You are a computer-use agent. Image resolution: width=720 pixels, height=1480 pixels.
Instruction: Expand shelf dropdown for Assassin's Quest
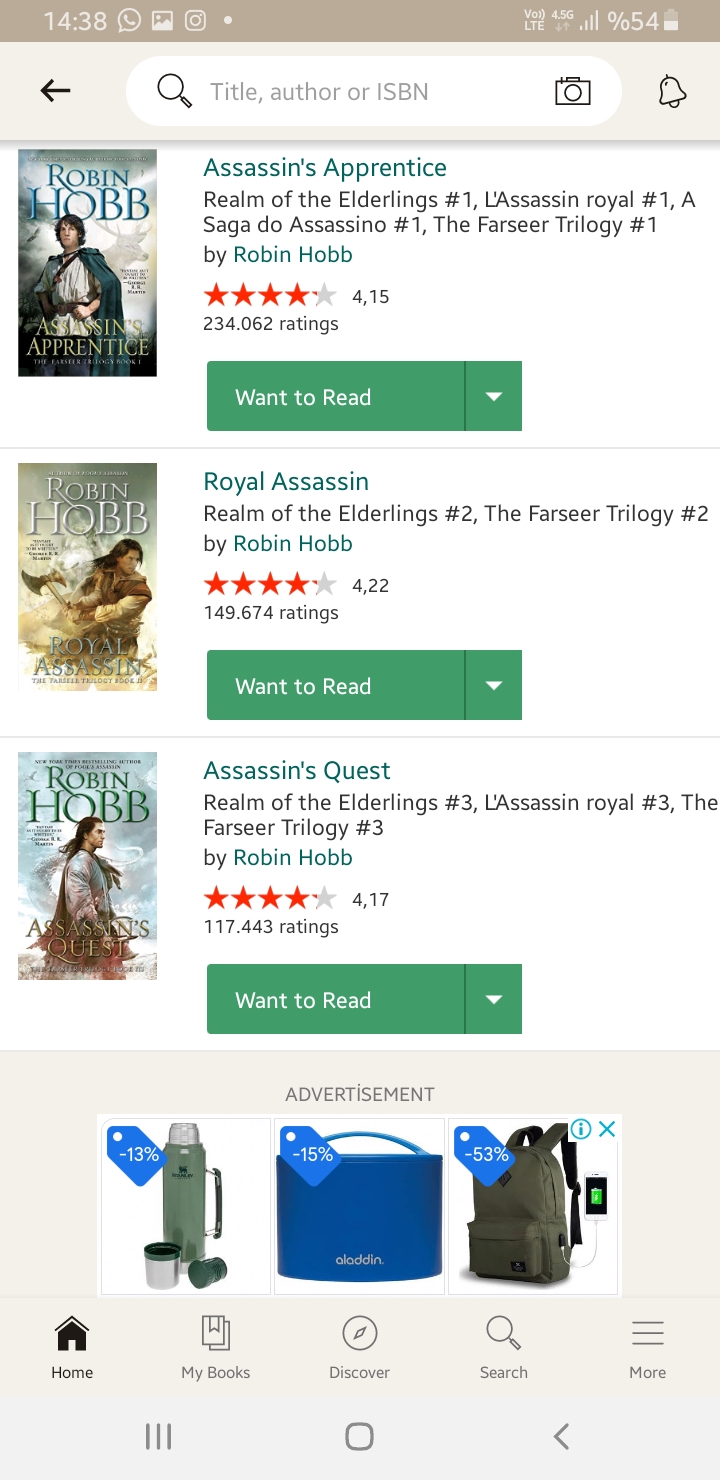tap(494, 999)
